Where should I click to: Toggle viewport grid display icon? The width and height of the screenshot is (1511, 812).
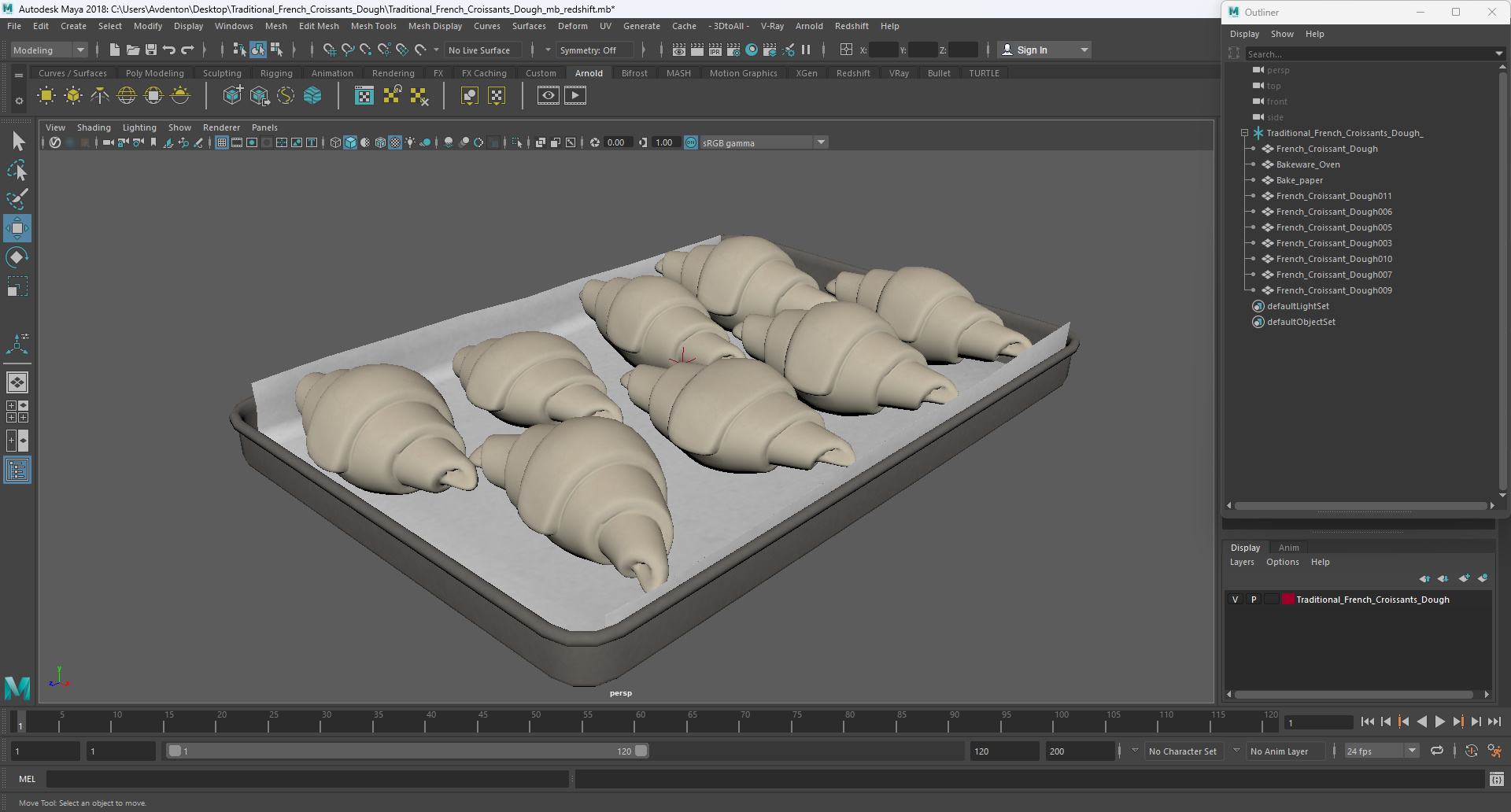coord(222,142)
